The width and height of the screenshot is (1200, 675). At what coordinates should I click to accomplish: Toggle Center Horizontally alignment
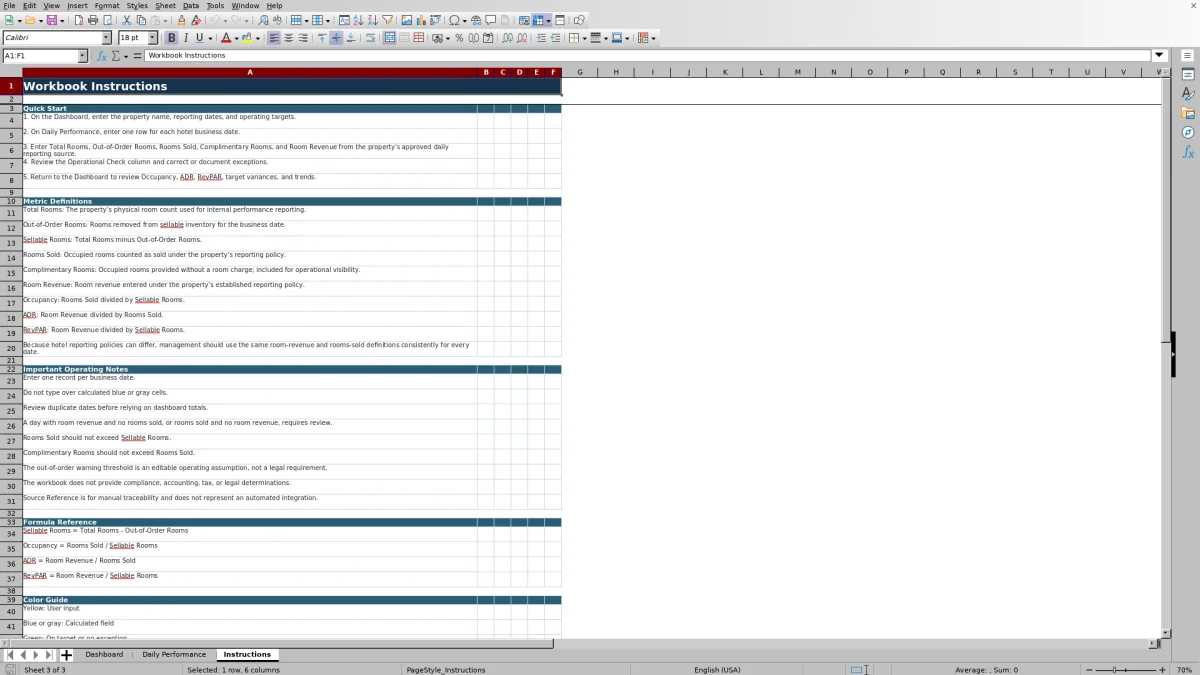tap(288, 38)
